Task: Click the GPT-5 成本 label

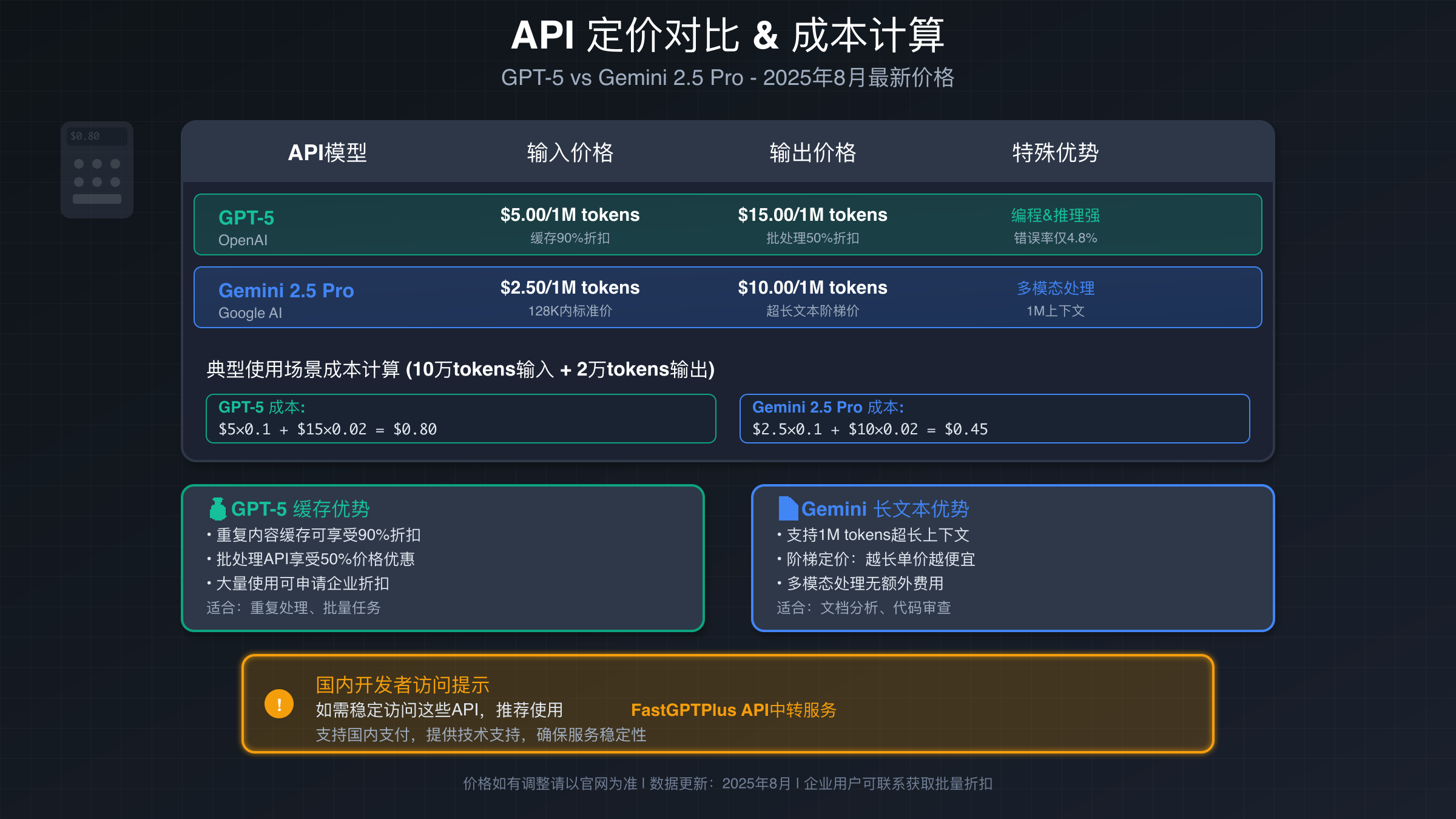Action: 262,407
